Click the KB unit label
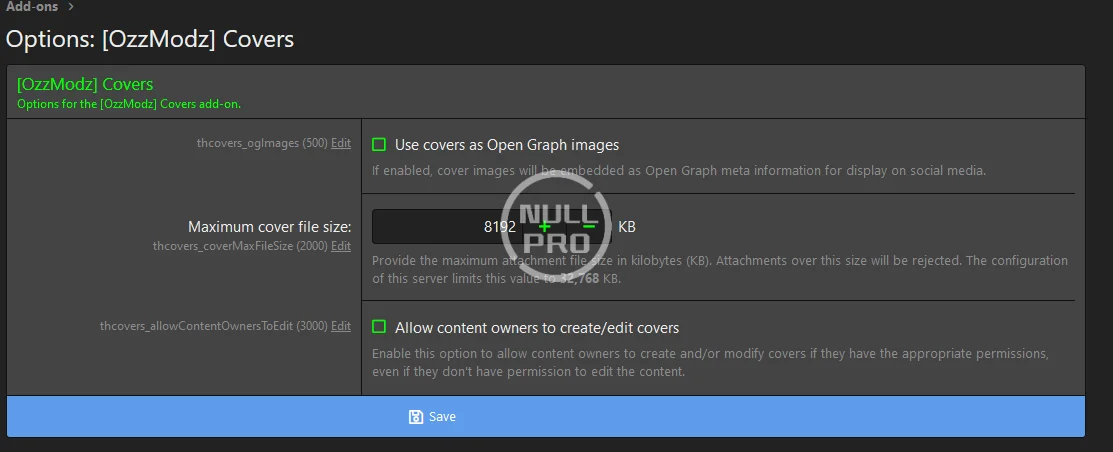This screenshot has height=452, width=1113. pyautogui.click(x=627, y=227)
